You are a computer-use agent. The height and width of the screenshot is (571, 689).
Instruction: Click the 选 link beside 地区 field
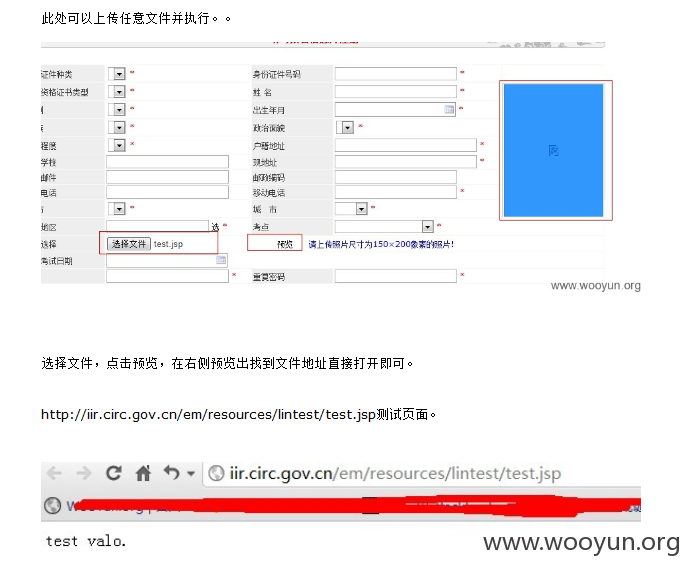(x=215, y=227)
